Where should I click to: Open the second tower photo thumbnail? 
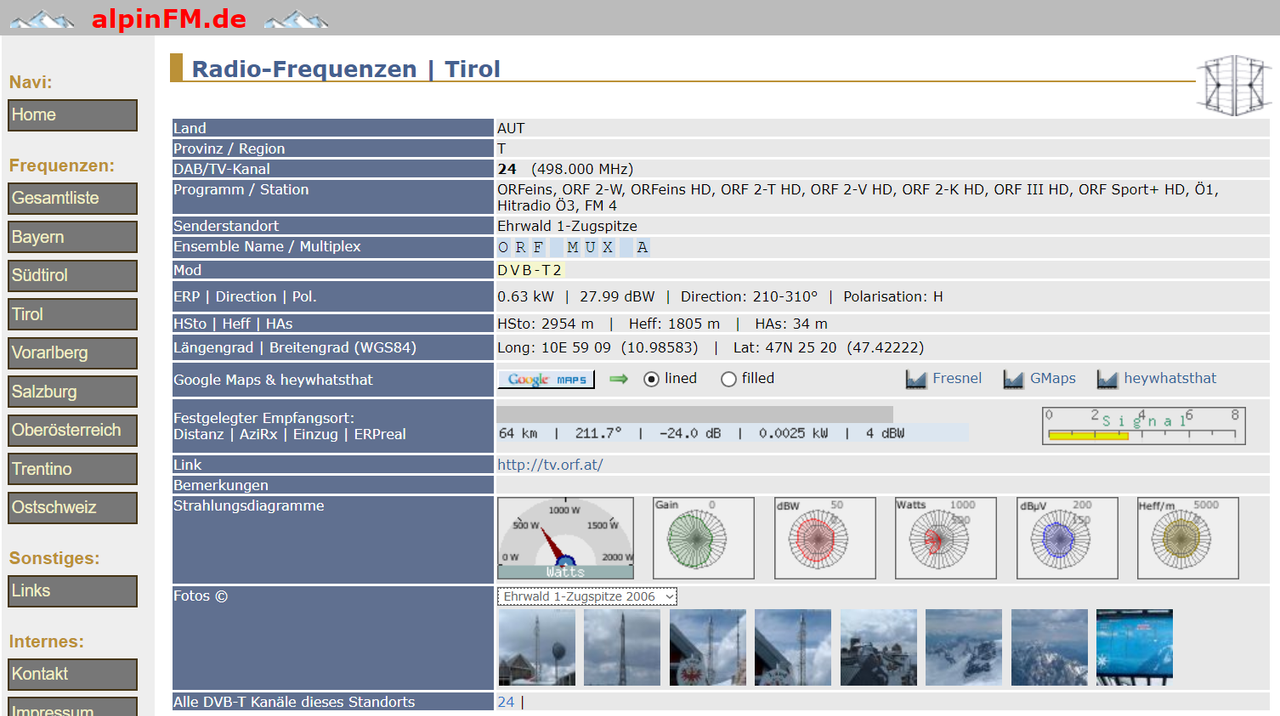point(622,647)
